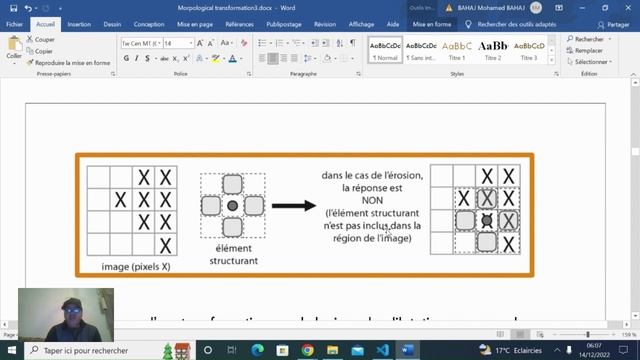Click the Save icon in title bar

[13, 8]
